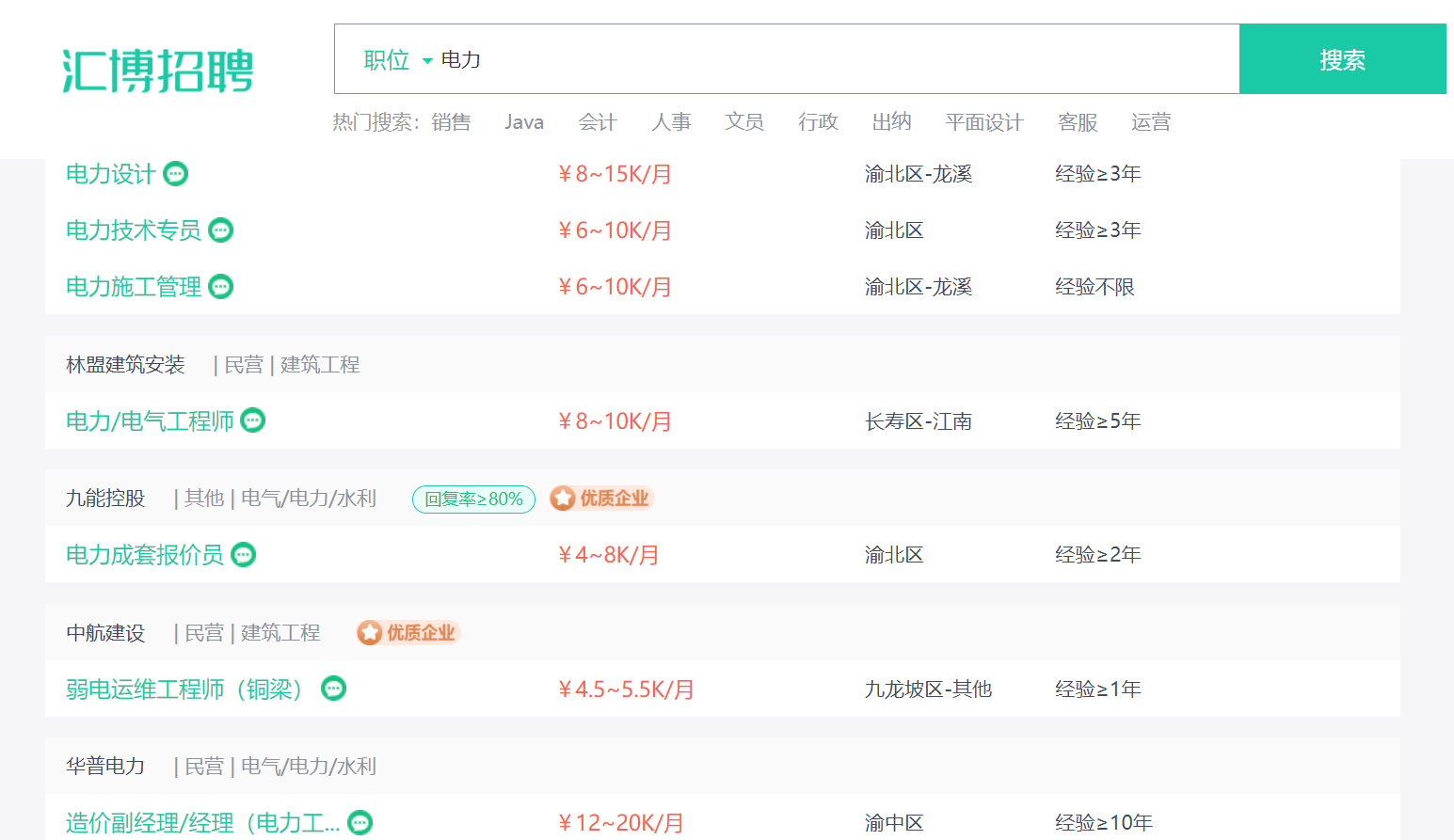Select hot search term 会计
Screen dimensions: 1454x840
(x=598, y=122)
